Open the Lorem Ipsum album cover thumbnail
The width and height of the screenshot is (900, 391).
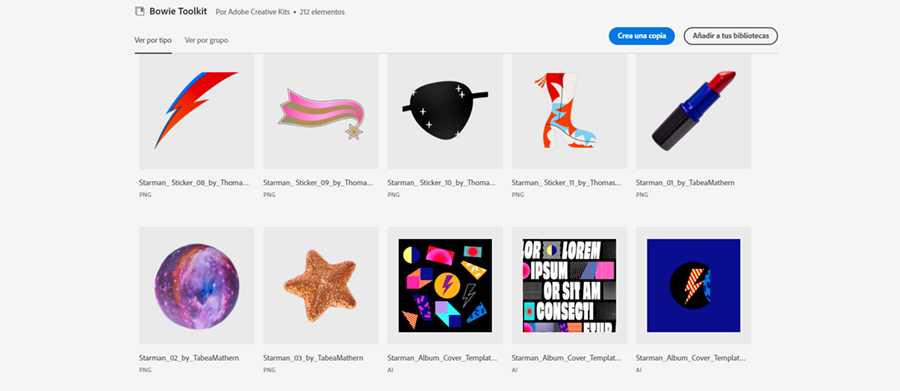pos(569,285)
